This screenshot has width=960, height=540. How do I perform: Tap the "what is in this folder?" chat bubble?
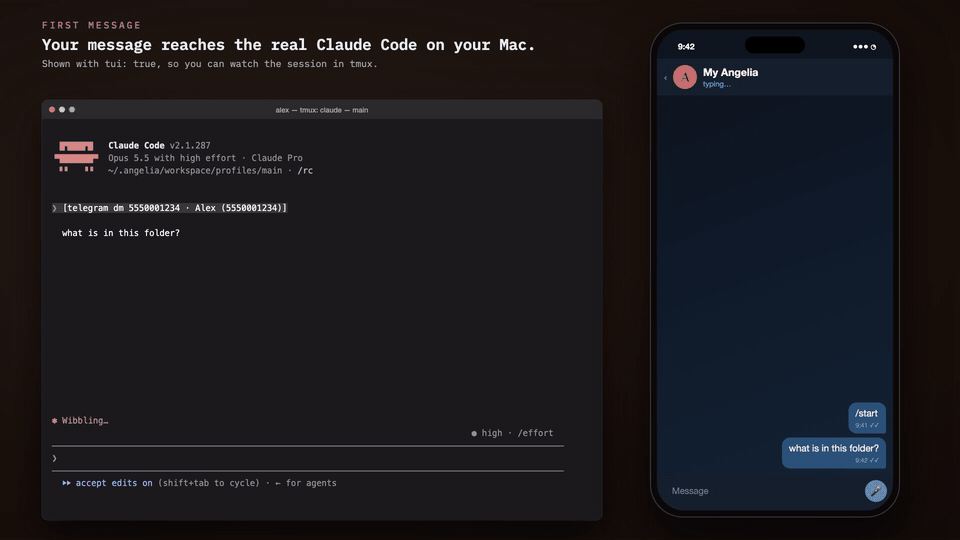tap(833, 452)
